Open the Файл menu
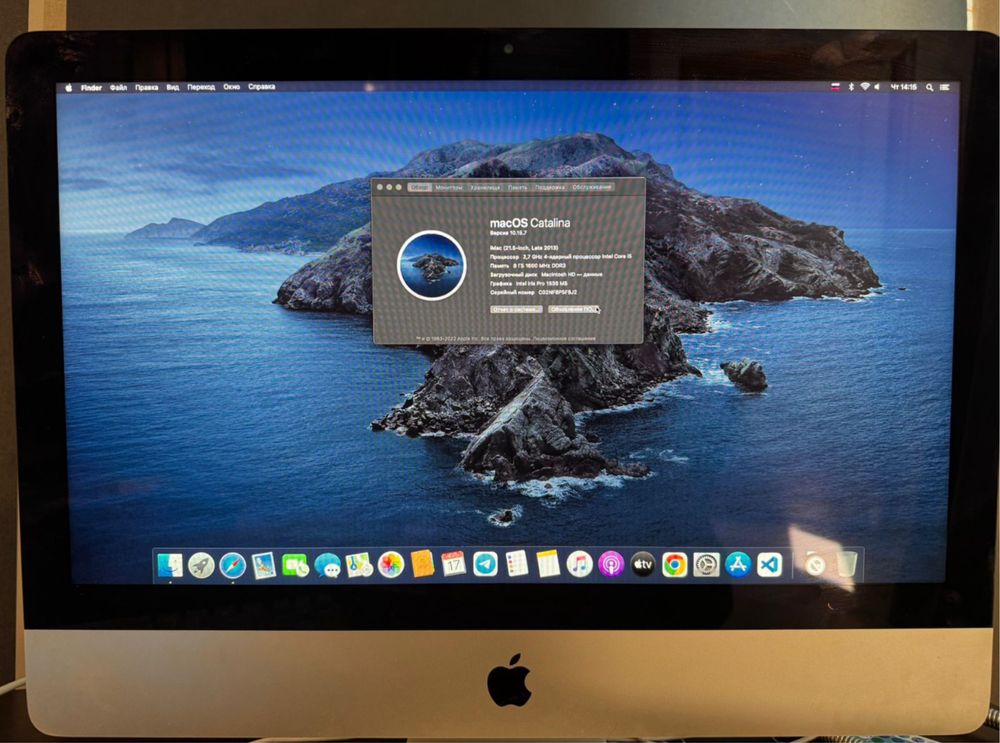This screenshot has width=1000, height=743. tap(118, 87)
